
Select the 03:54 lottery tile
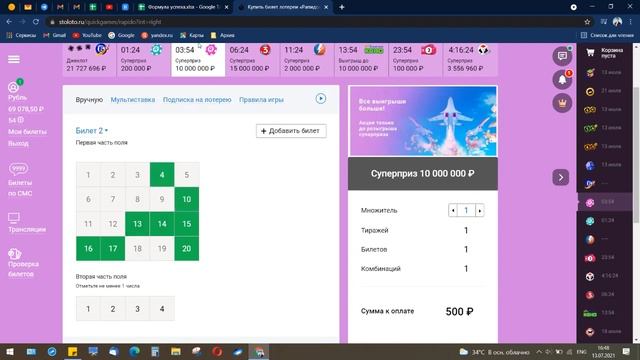pos(198,59)
